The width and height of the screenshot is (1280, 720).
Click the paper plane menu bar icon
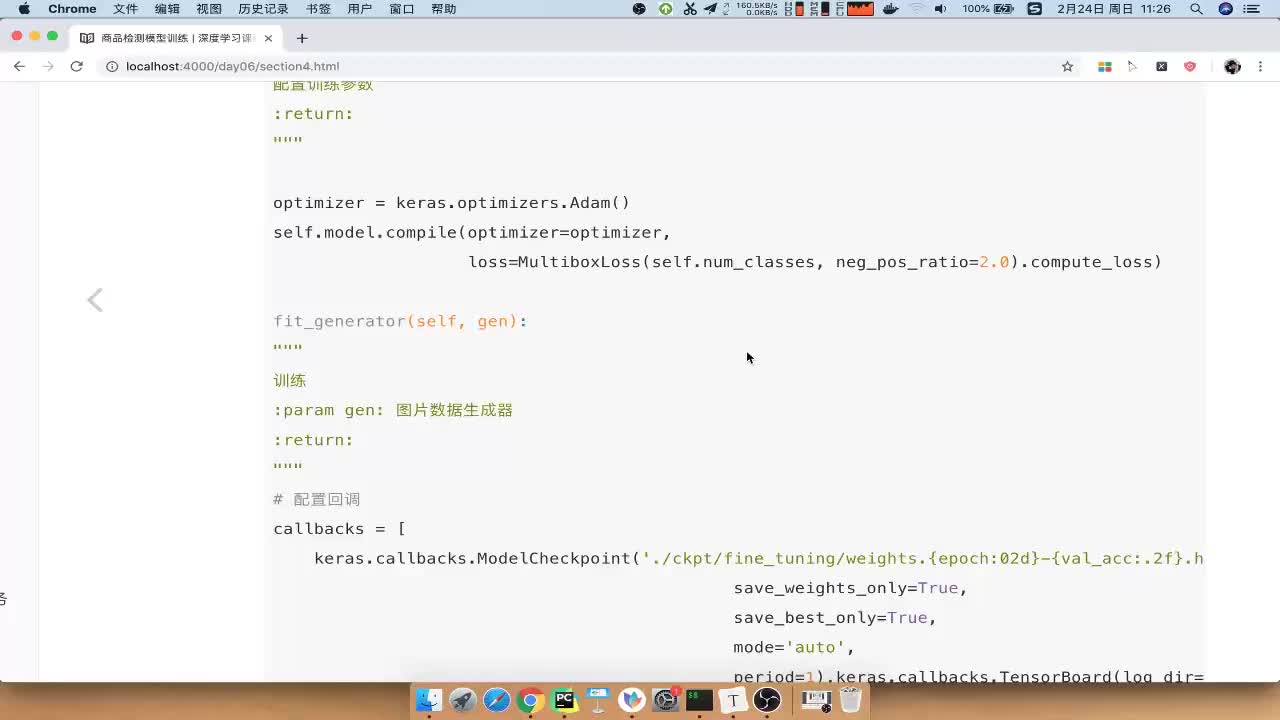(711, 9)
